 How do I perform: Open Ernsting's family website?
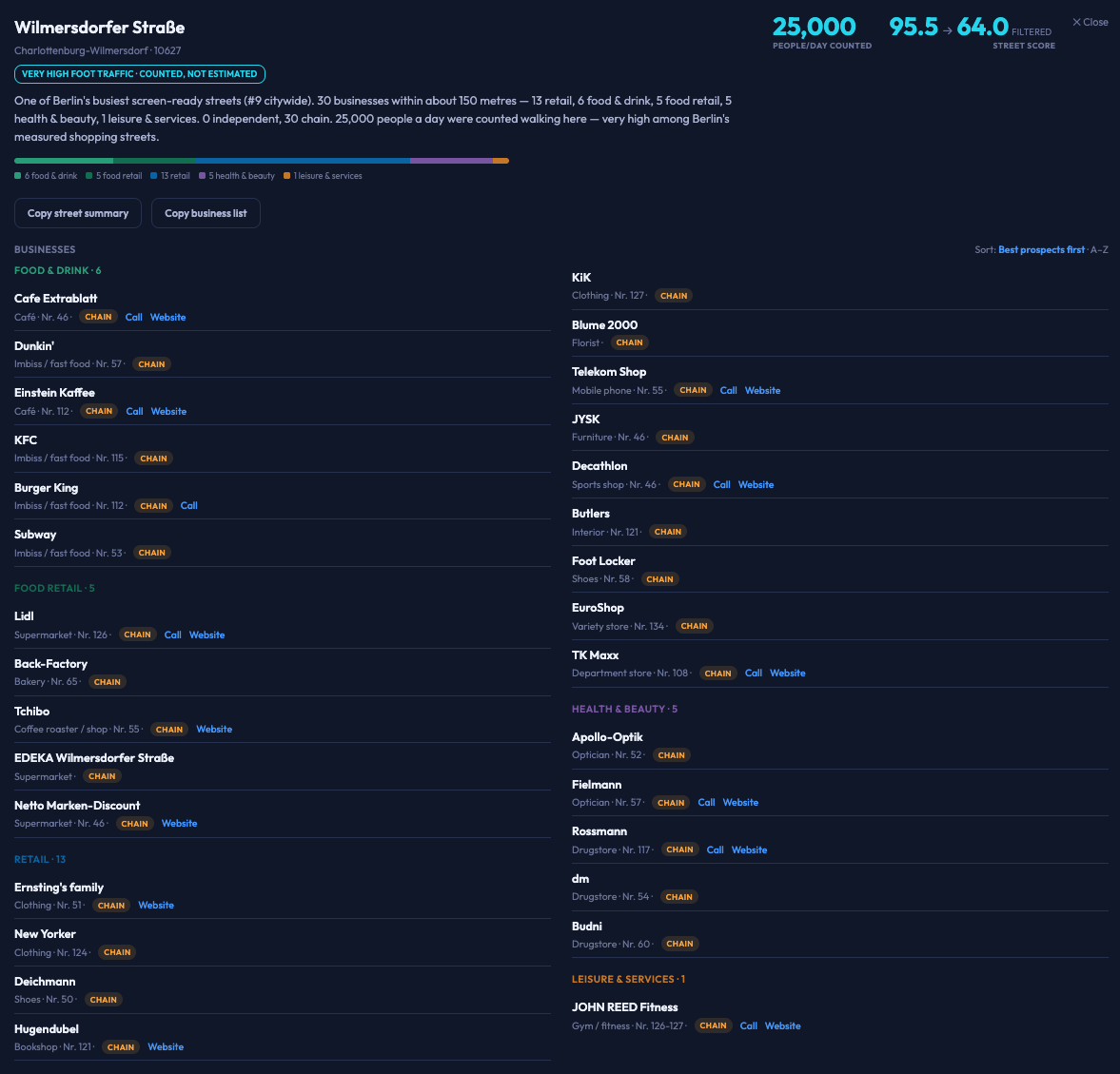pyautogui.click(x=156, y=906)
